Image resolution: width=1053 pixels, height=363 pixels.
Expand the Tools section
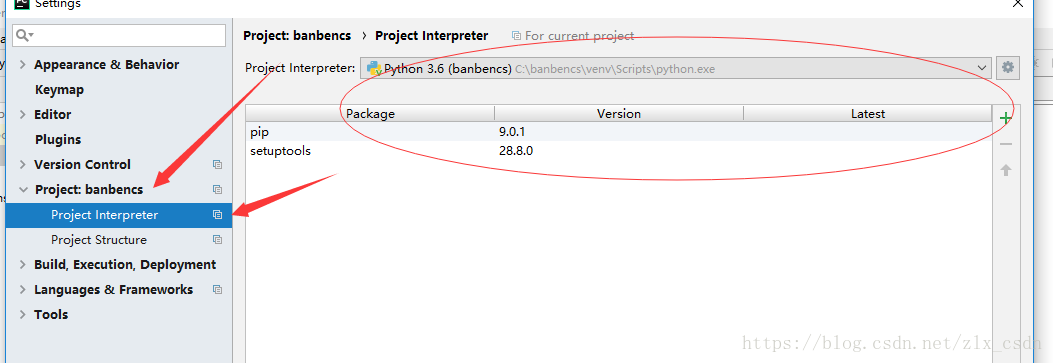(23, 314)
